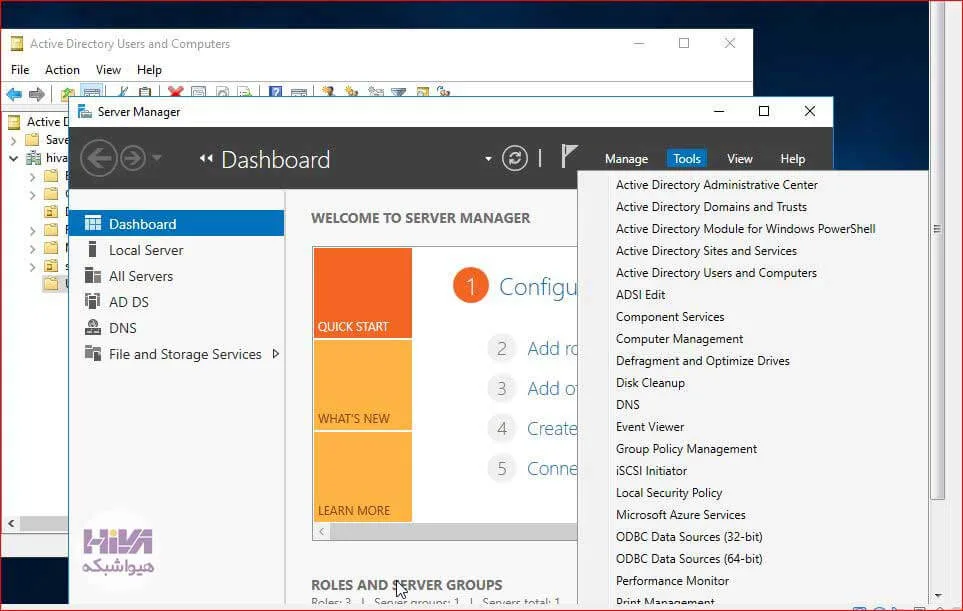Click step 5 Connect link
963x611 pixels.
[552, 469]
